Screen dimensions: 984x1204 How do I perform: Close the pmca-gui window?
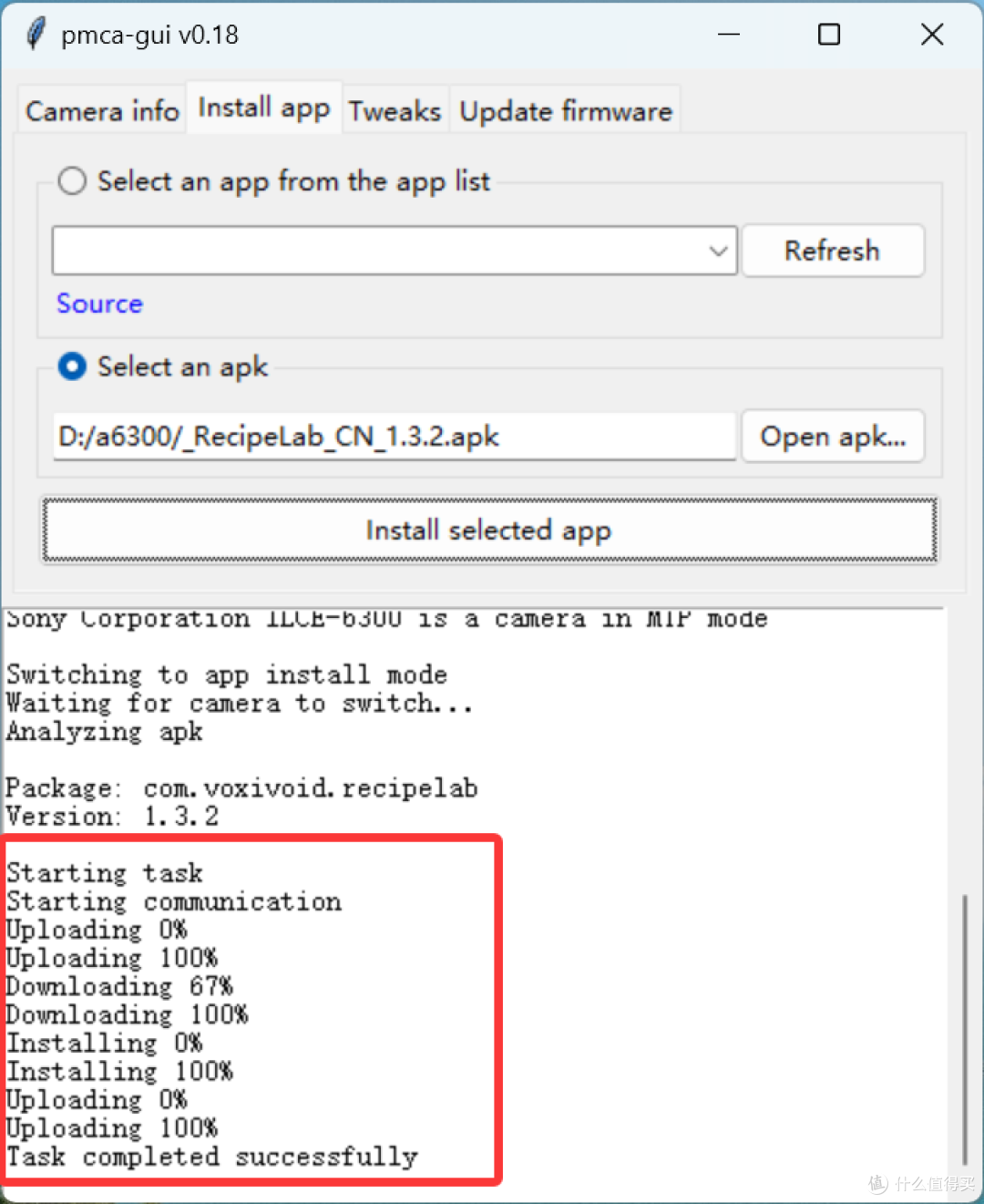point(932,35)
